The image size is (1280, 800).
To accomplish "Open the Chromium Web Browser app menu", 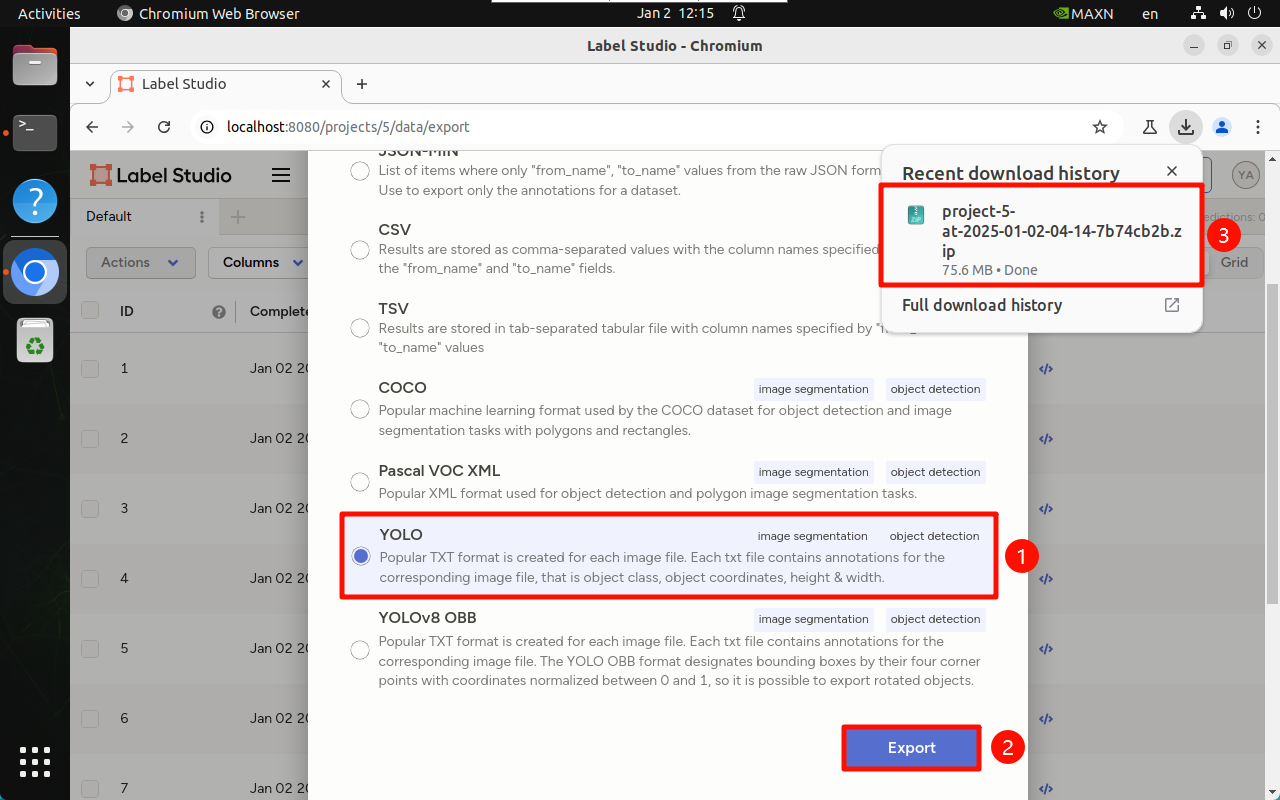I will click(x=208, y=13).
